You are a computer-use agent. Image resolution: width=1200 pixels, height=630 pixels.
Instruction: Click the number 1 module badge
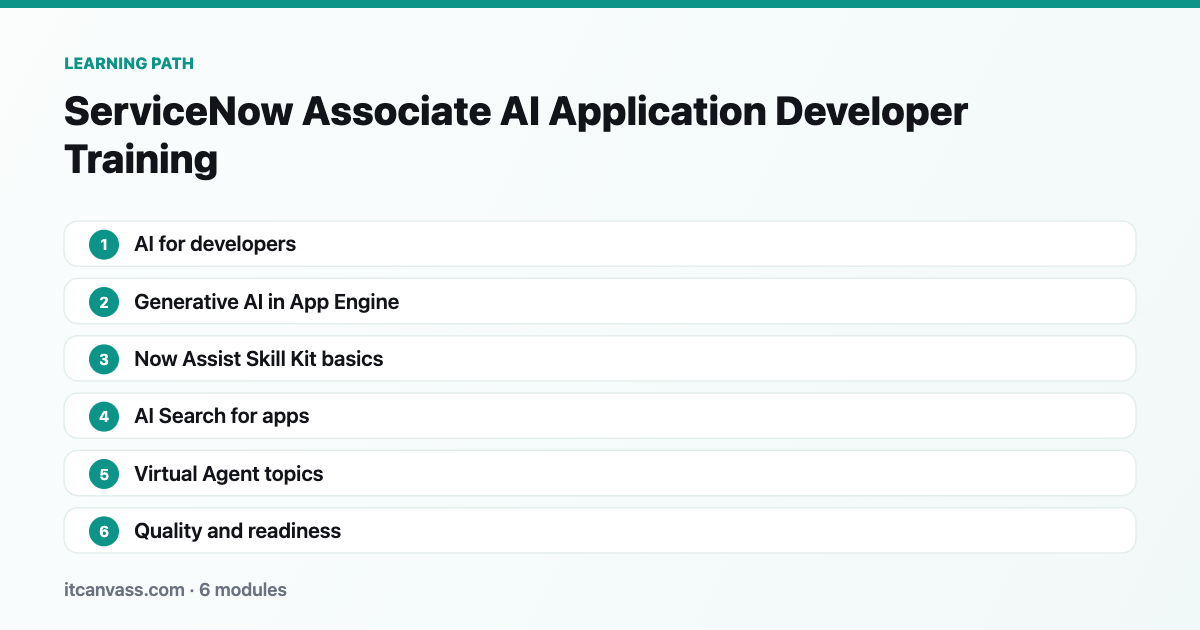point(104,244)
